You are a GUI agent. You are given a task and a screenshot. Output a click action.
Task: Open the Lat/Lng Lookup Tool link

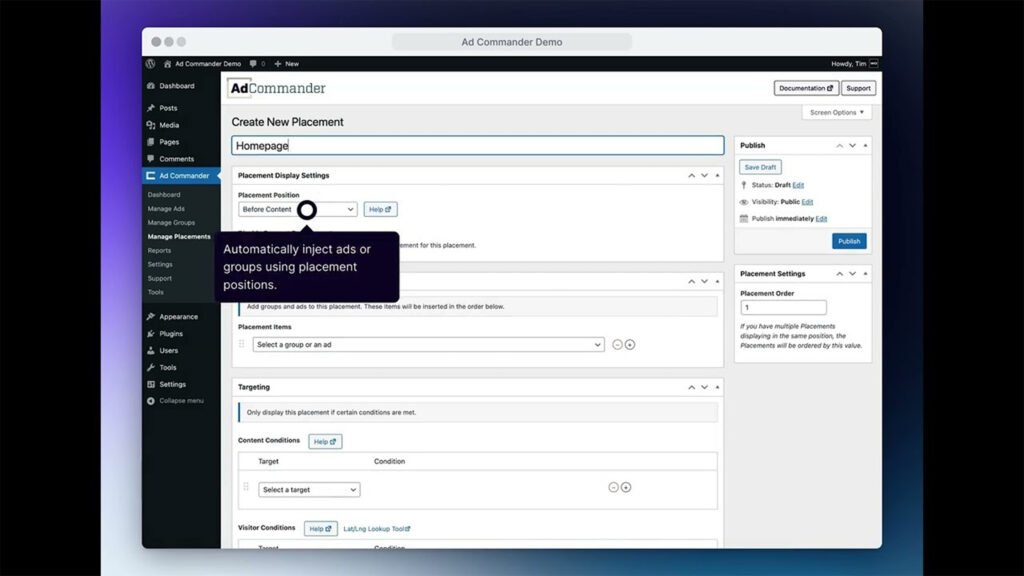(376, 529)
